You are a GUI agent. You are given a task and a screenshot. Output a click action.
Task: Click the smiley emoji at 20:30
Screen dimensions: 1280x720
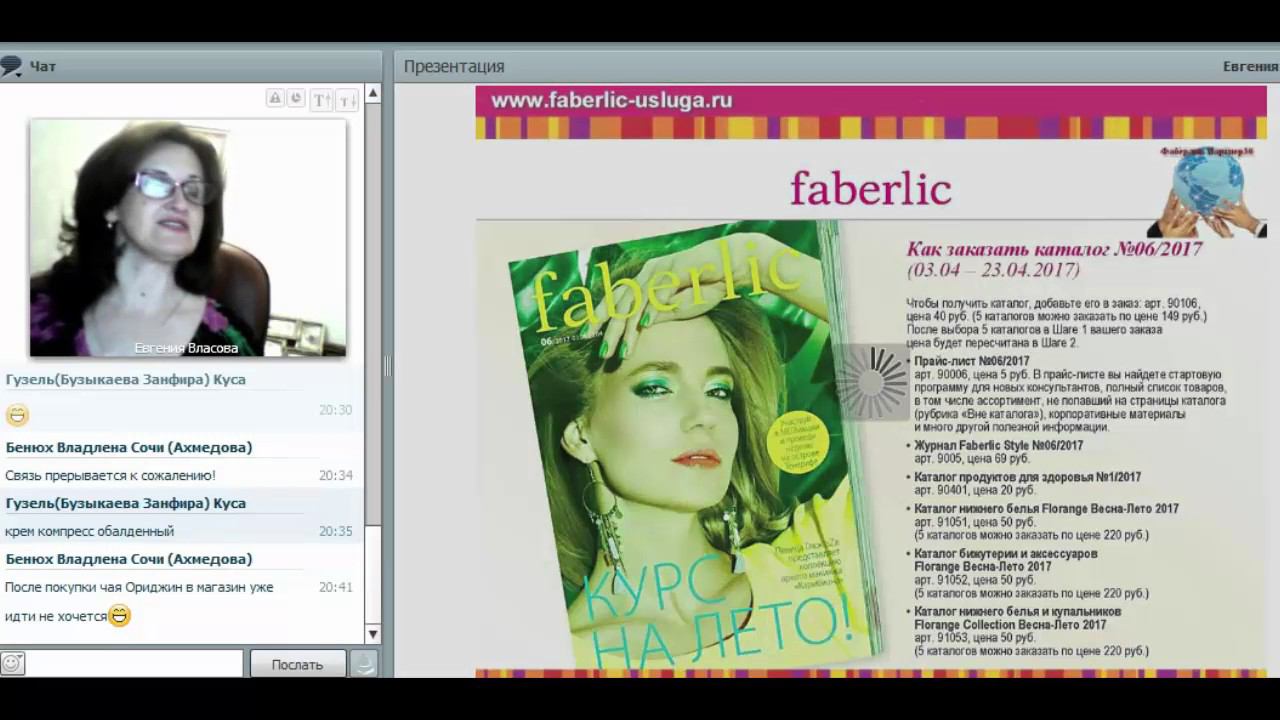pos(17,414)
